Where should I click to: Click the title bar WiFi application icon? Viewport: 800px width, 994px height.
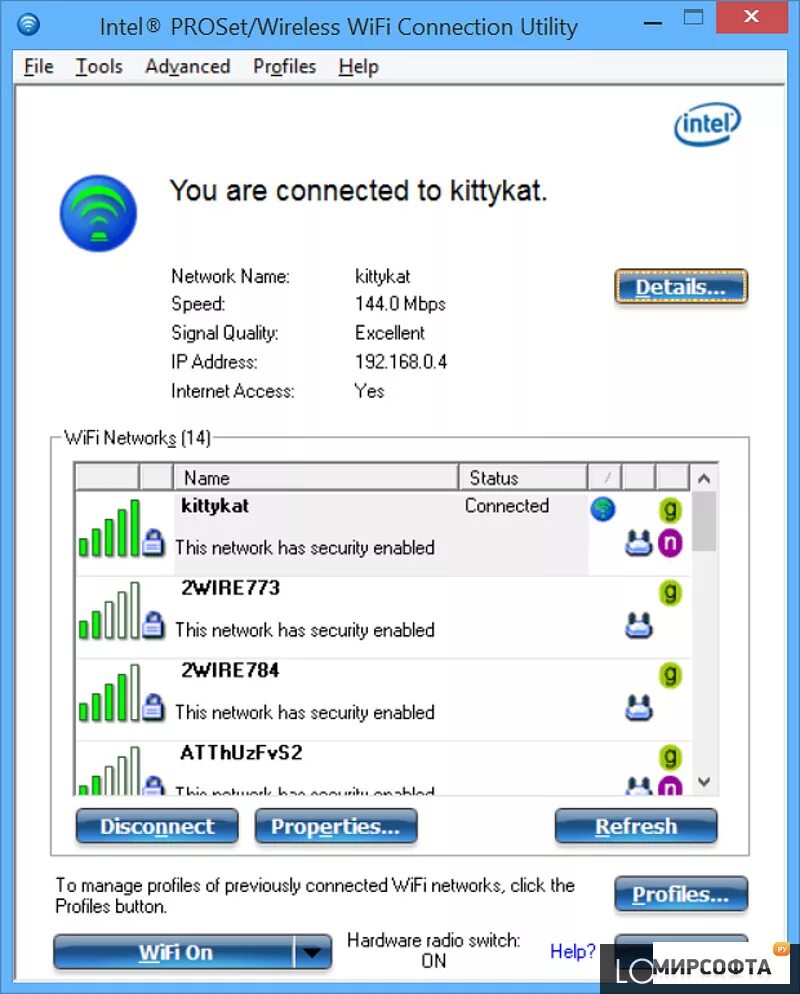pos(29,25)
